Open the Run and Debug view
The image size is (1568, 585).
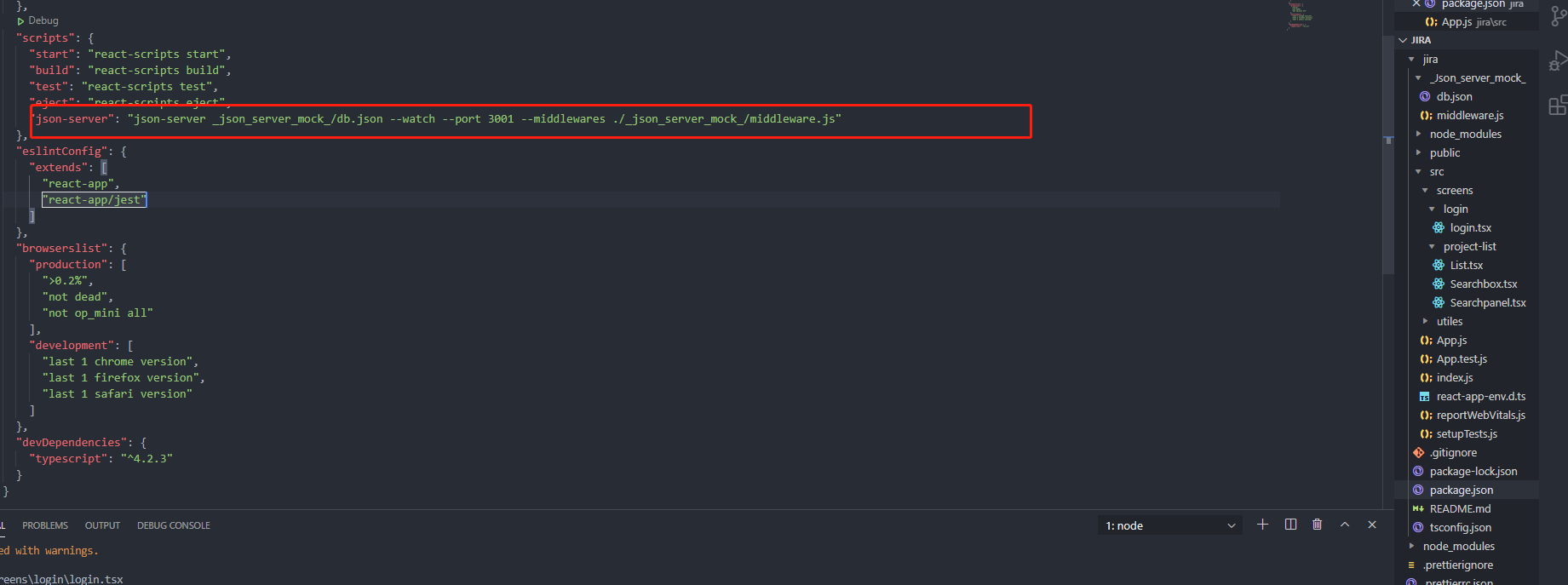[x=1557, y=61]
